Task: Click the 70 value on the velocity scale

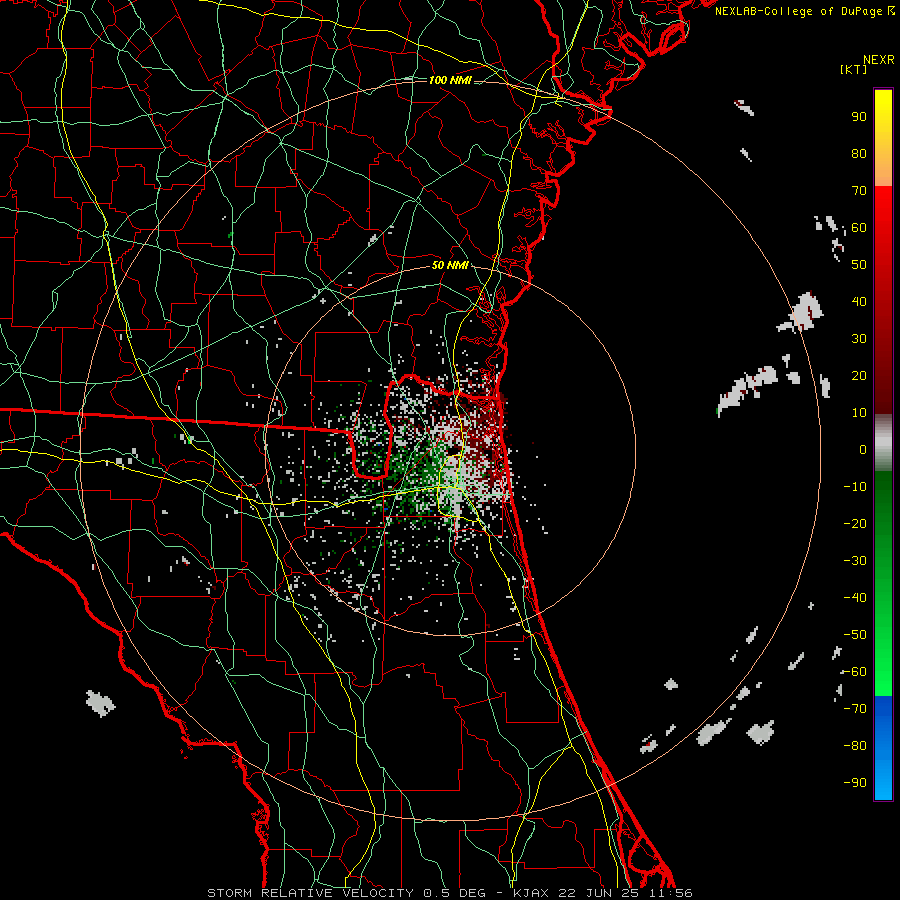Action: pos(859,191)
